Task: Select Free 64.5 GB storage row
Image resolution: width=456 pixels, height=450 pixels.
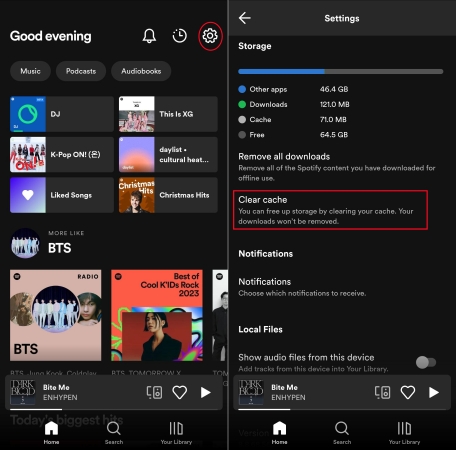Action: (293, 135)
